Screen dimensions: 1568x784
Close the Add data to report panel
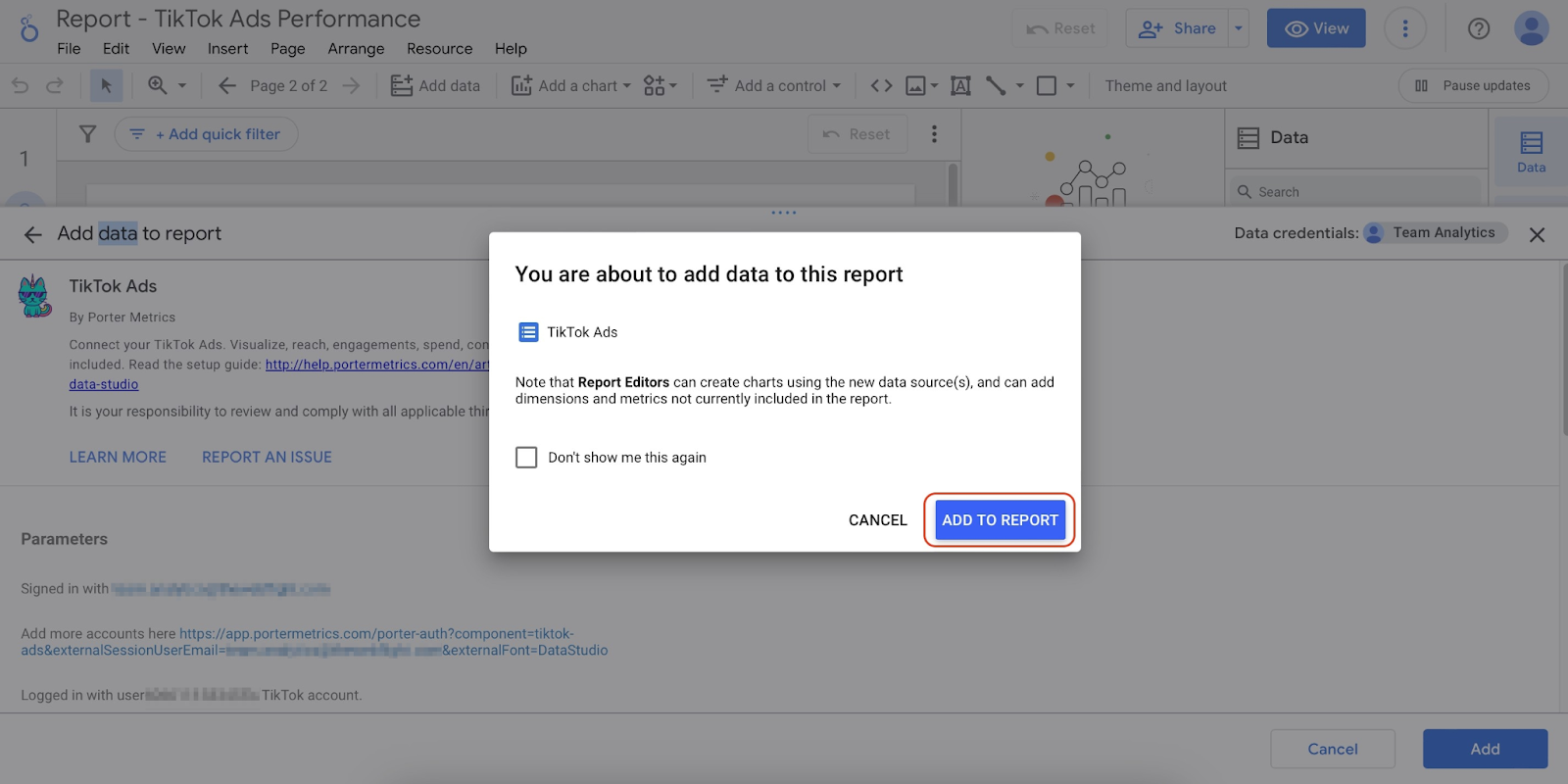point(1537,234)
